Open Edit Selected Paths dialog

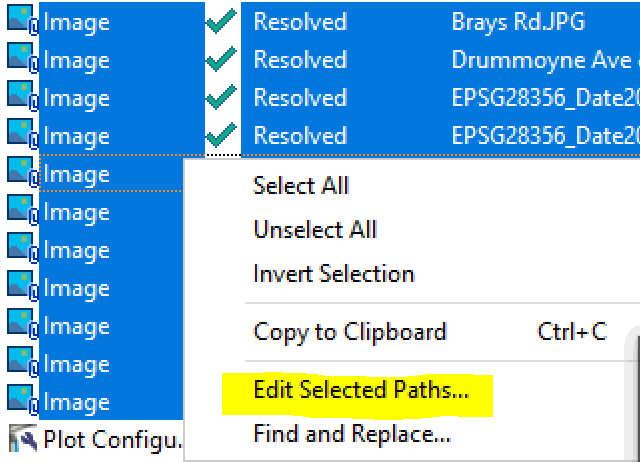[x=361, y=390]
